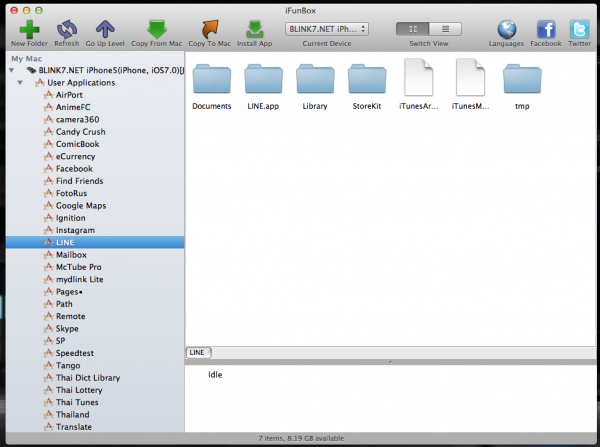
Task: Collapse the User Applications node
Action: [20, 83]
